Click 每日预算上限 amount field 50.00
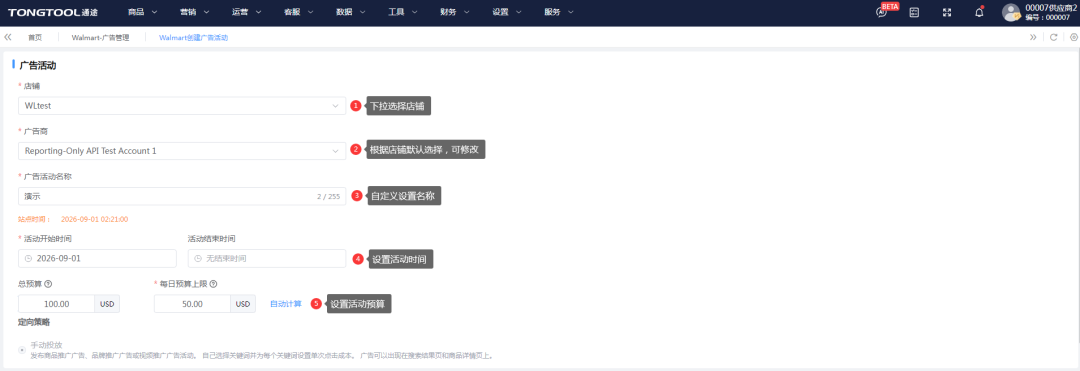This screenshot has height=371, width=1080. (x=193, y=304)
